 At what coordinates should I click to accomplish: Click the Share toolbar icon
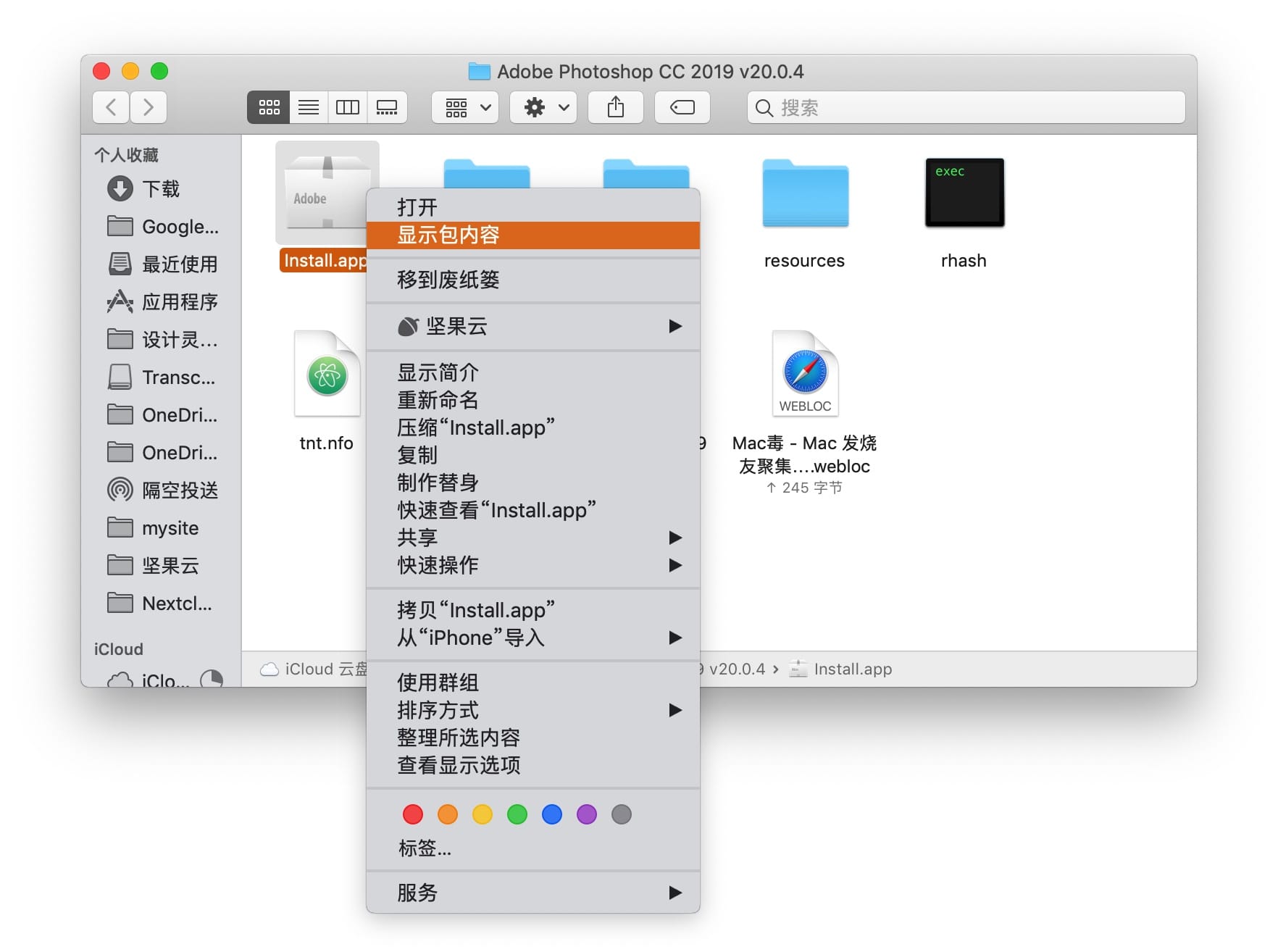point(615,108)
